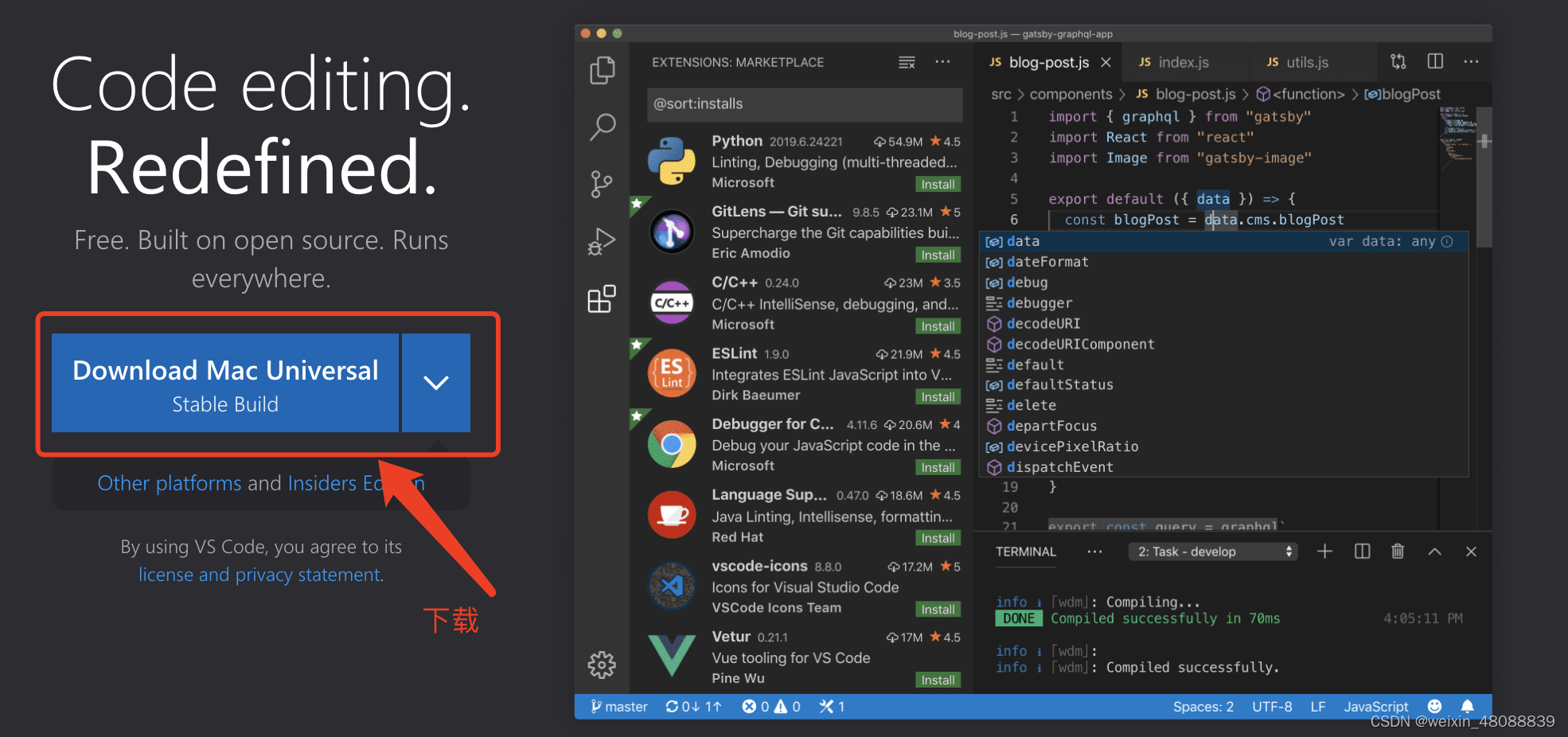Screen dimensions: 1568x737
Task: Click the blogPost breadcrumb item
Action: [1402, 94]
